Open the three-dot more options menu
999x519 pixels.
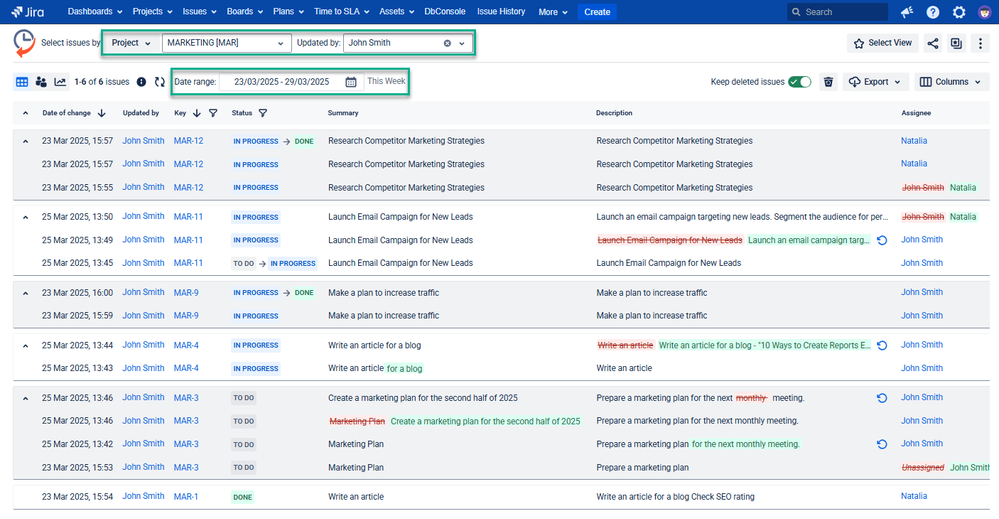coord(980,43)
